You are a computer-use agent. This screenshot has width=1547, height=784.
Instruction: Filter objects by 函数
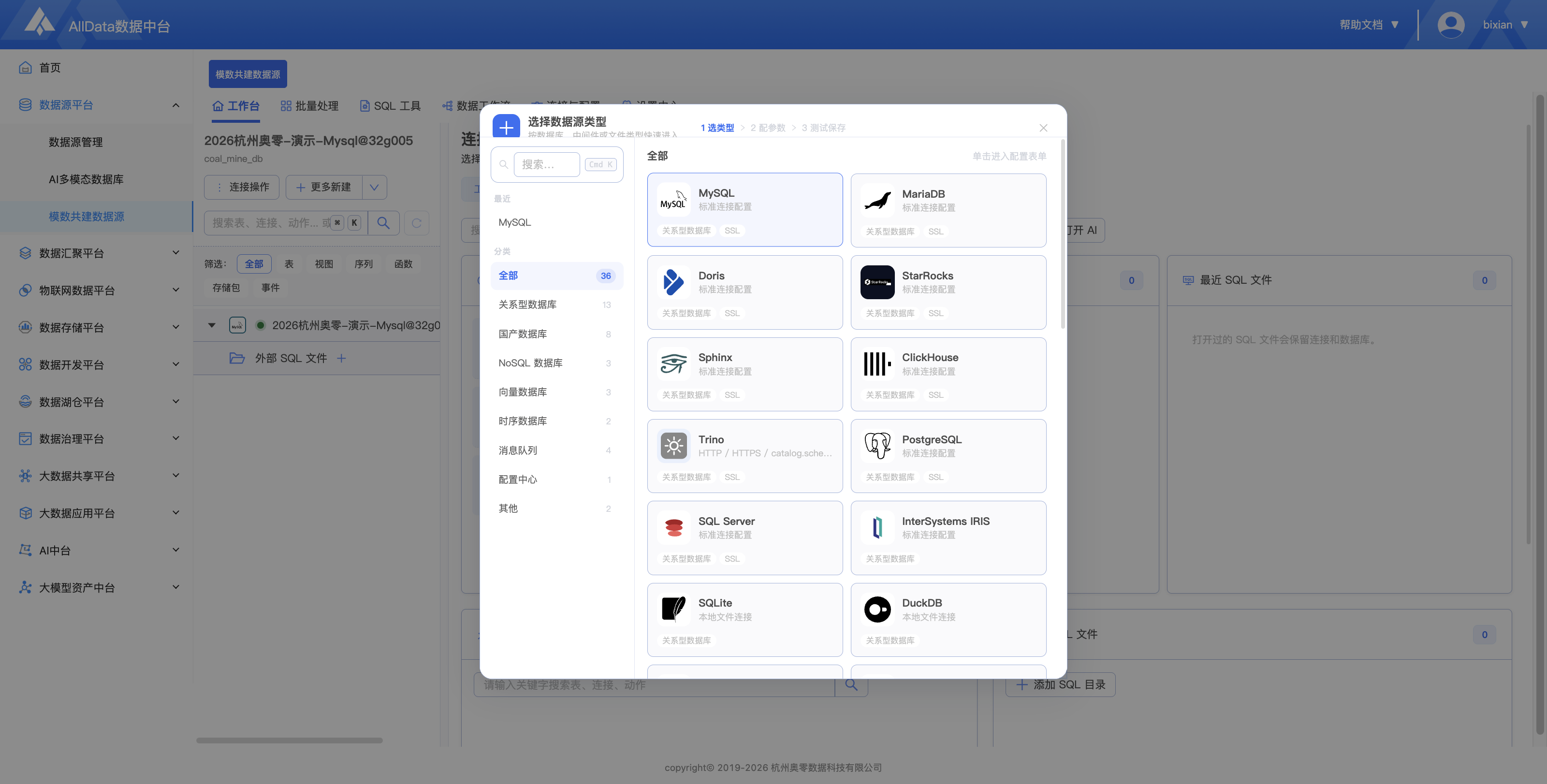click(403, 264)
